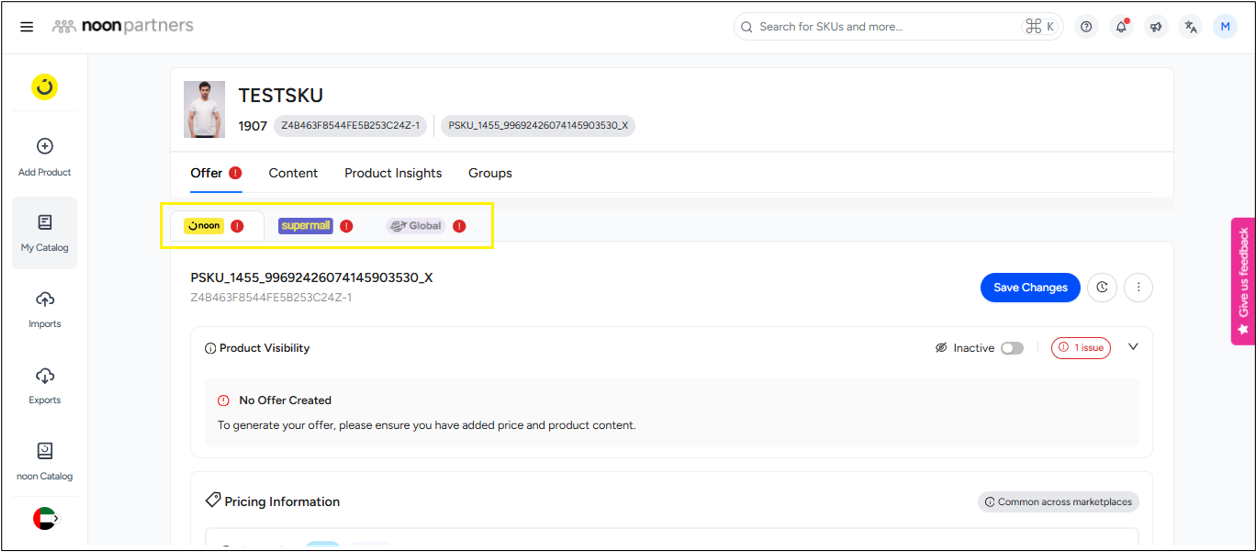This screenshot has height=554, width=1257.
Task: Click the Pricing Information tag icon
Action: 212,500
